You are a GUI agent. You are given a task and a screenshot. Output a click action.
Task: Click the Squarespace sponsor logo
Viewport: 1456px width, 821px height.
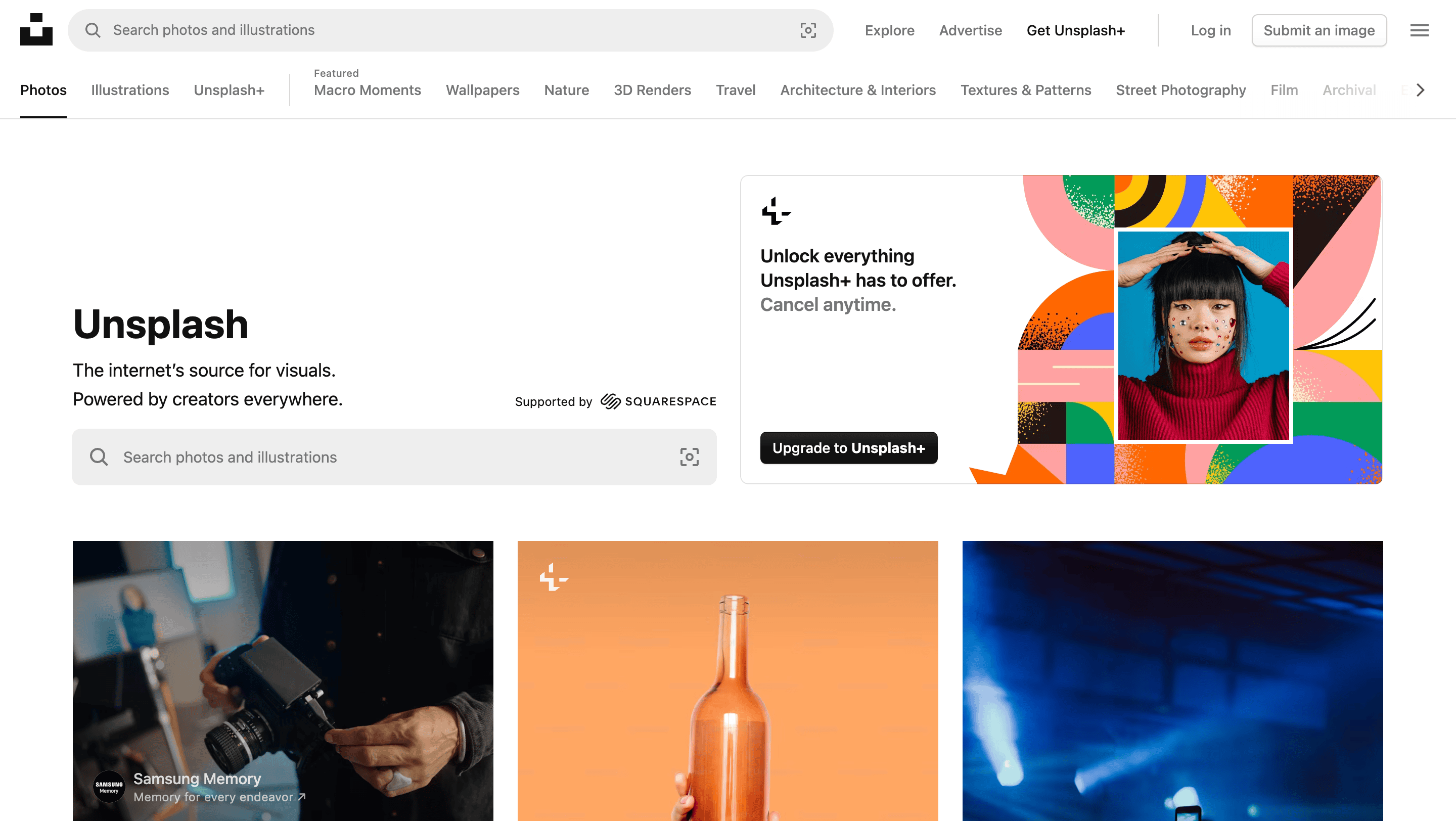658,401
